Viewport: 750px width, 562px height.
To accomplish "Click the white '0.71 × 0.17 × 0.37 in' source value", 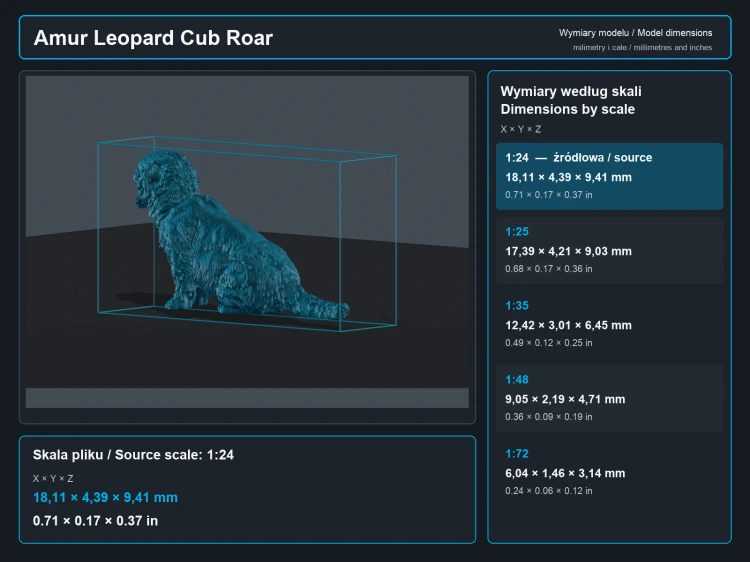I will 95,520.
